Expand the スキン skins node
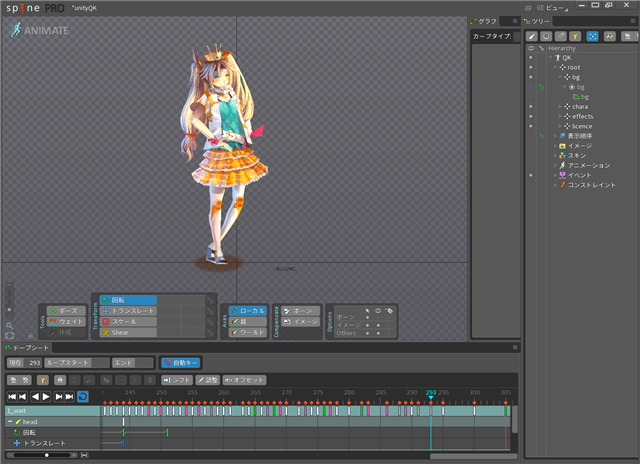This screenshot has width=640, height=464. coord(555,155)
